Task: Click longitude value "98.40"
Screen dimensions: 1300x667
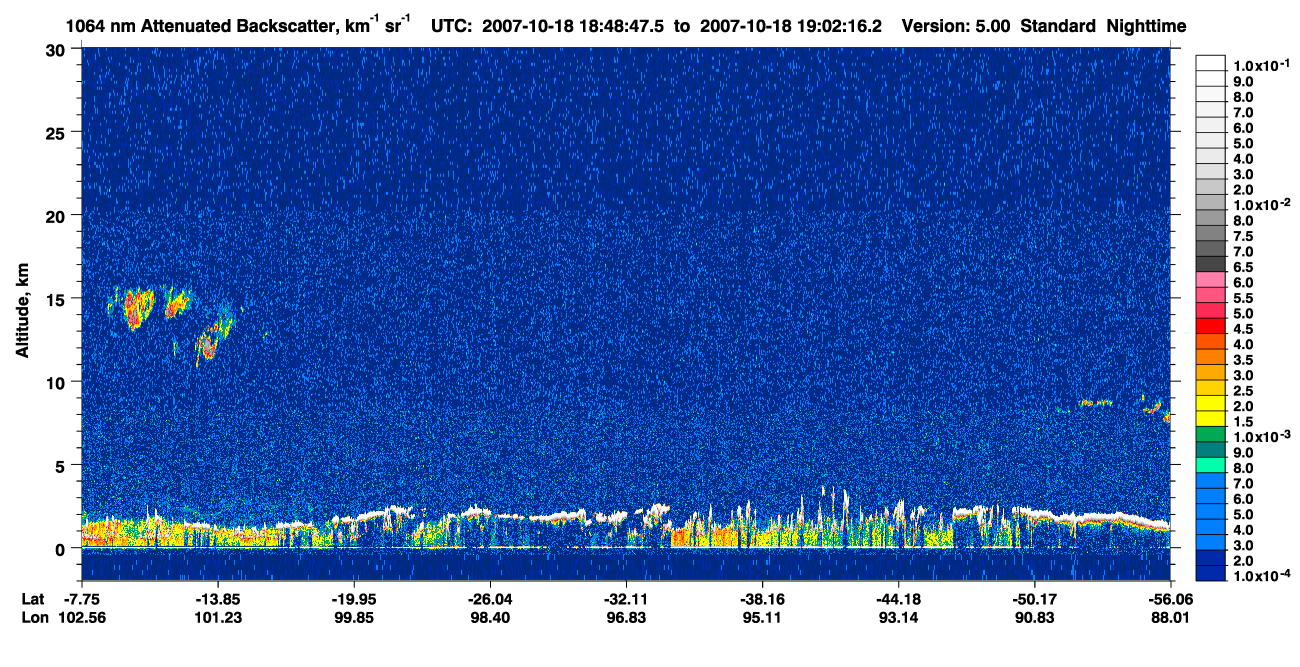Action: 490,618
